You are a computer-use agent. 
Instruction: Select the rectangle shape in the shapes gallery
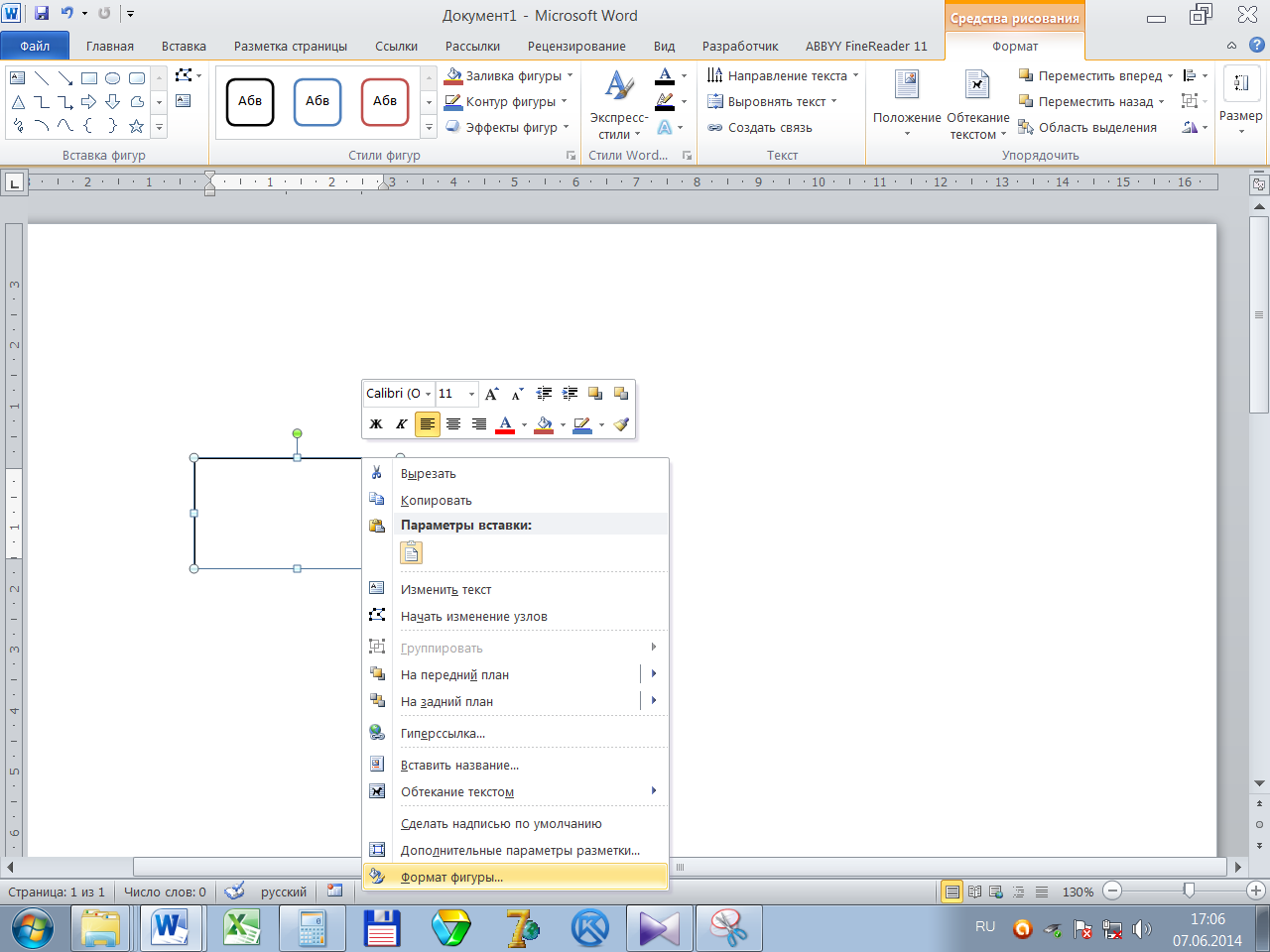click(x=89, y=77)
